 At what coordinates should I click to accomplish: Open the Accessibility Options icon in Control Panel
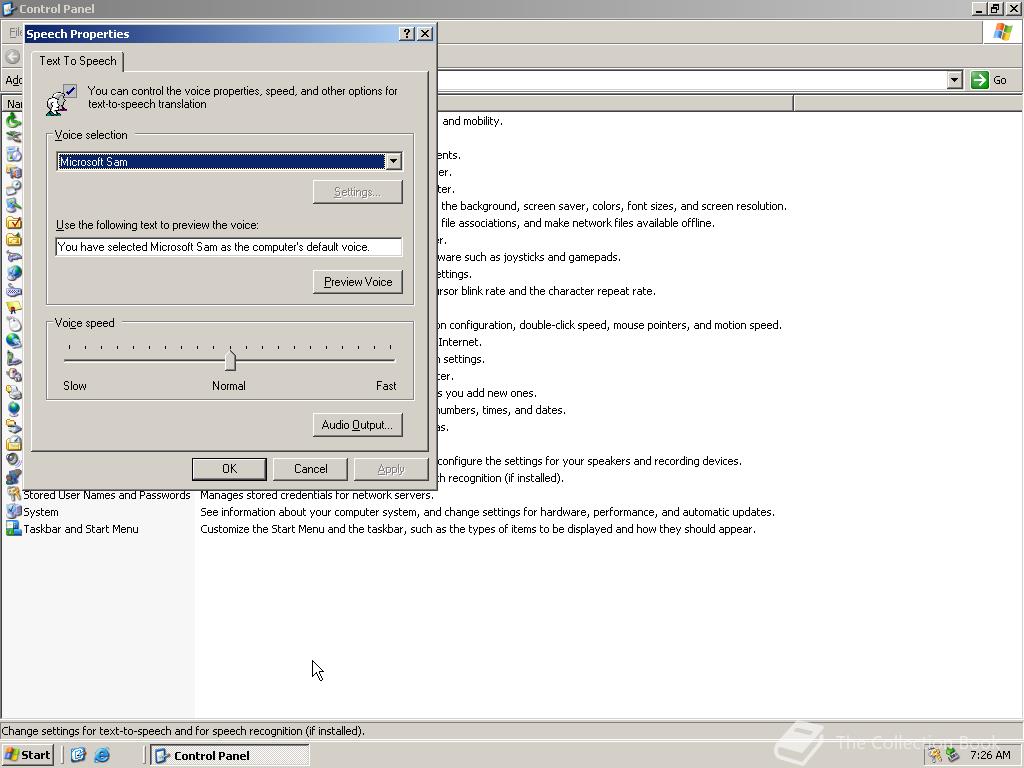click(14, 121)
